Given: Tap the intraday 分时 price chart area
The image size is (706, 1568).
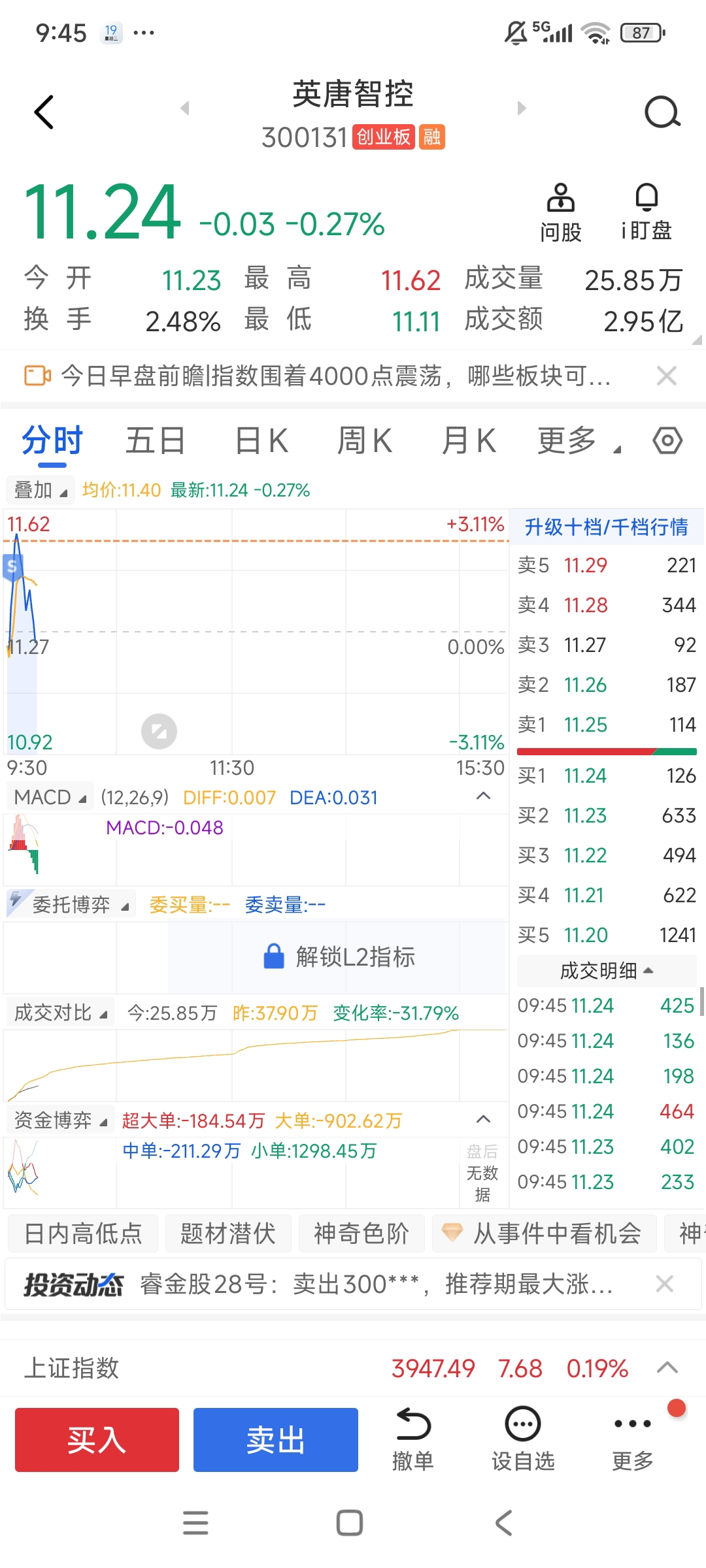Looking at the screenshot, I should pos(256,632).
